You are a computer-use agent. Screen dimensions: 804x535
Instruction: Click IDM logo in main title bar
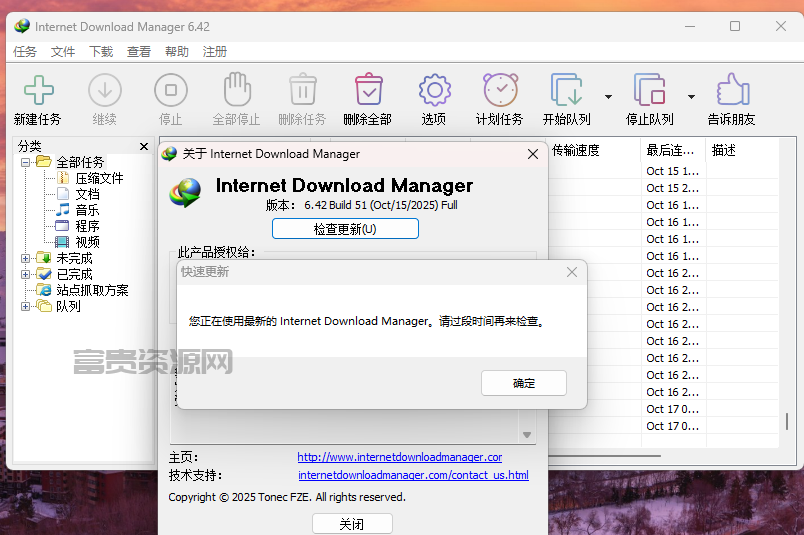tap(22, 26)
